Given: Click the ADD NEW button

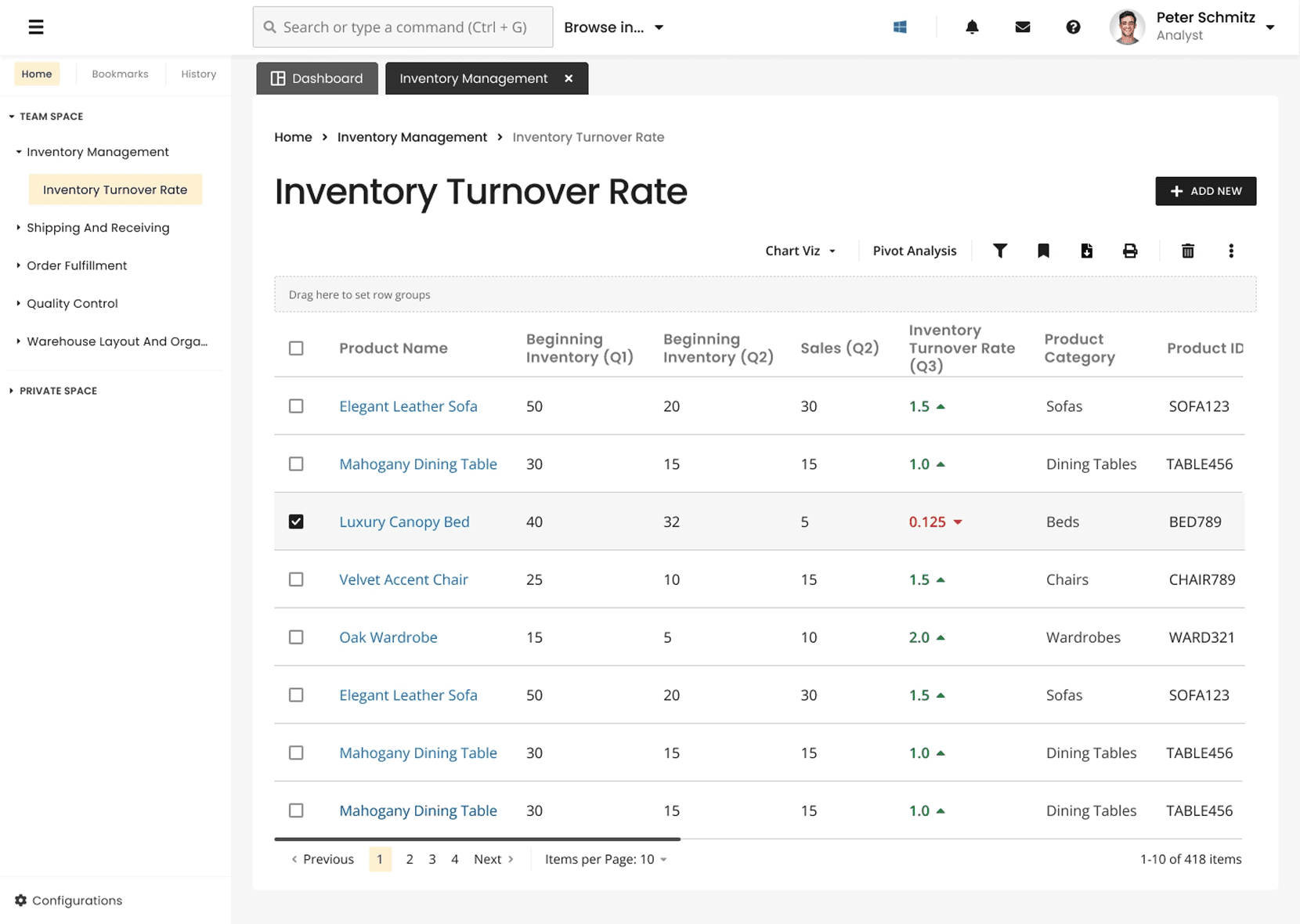Looking at the screenshot, I should point(1205,191).
